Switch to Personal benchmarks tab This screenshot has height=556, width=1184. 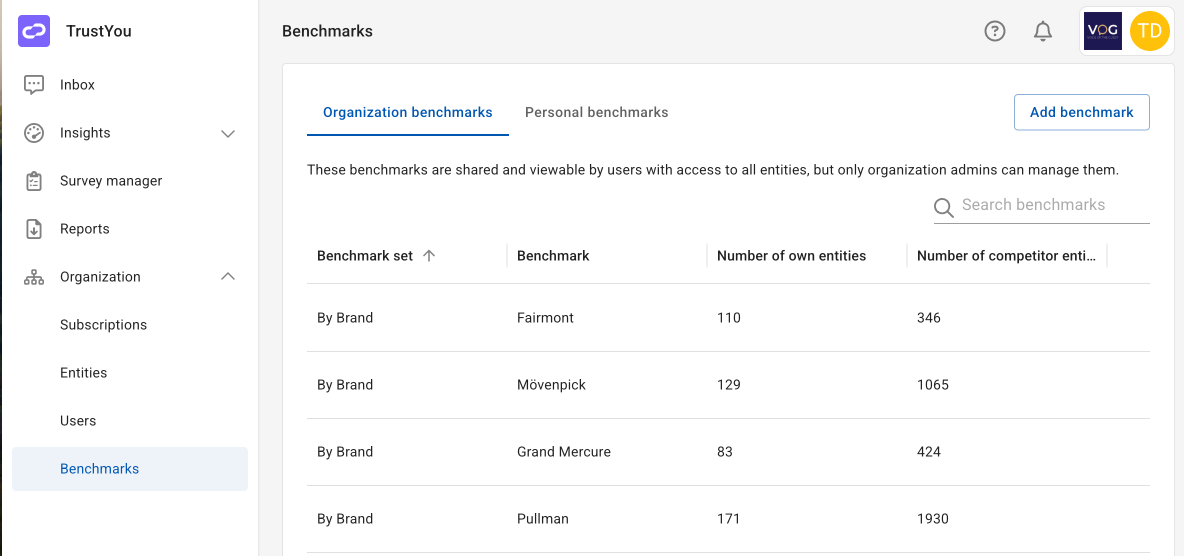pyautogui.click(x=597, y=113)
